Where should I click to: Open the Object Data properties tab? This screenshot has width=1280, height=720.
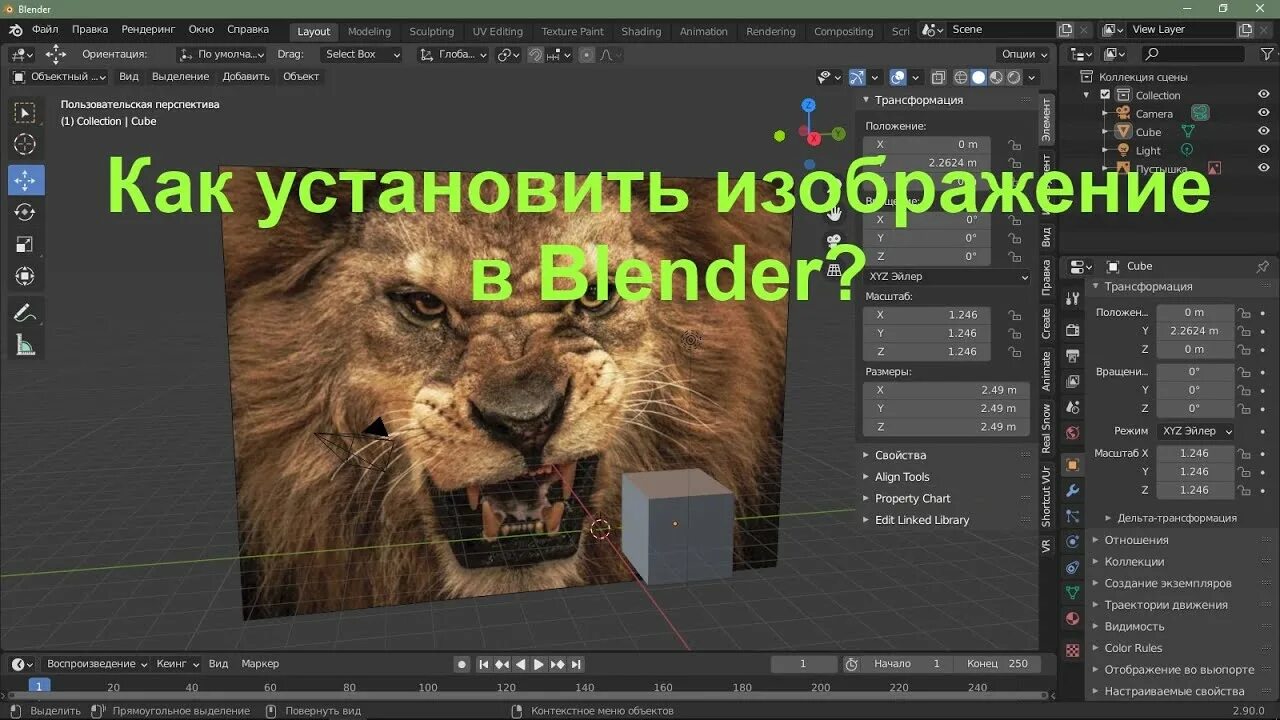(1072, 593)
